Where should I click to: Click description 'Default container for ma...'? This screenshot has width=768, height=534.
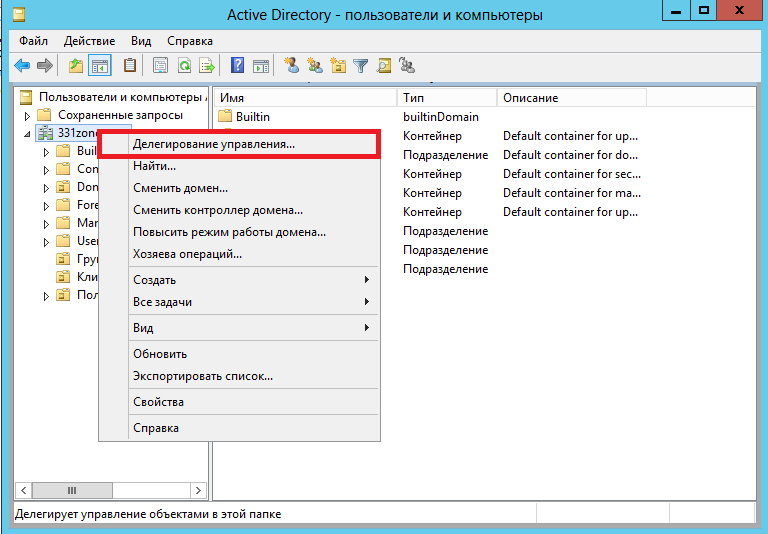pyautogui.click(x=572, y=193)
